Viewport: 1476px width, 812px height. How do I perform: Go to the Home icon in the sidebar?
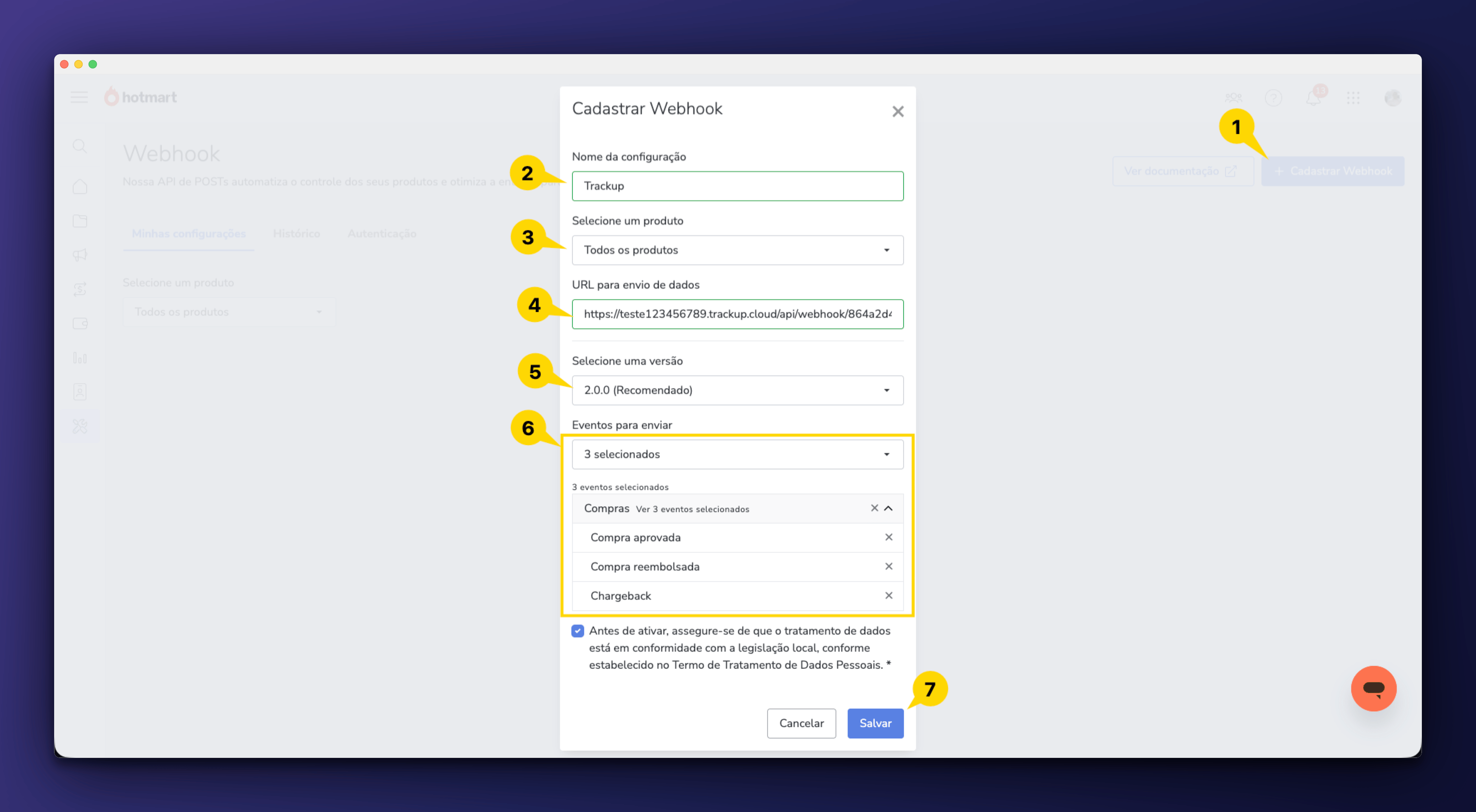80,187
